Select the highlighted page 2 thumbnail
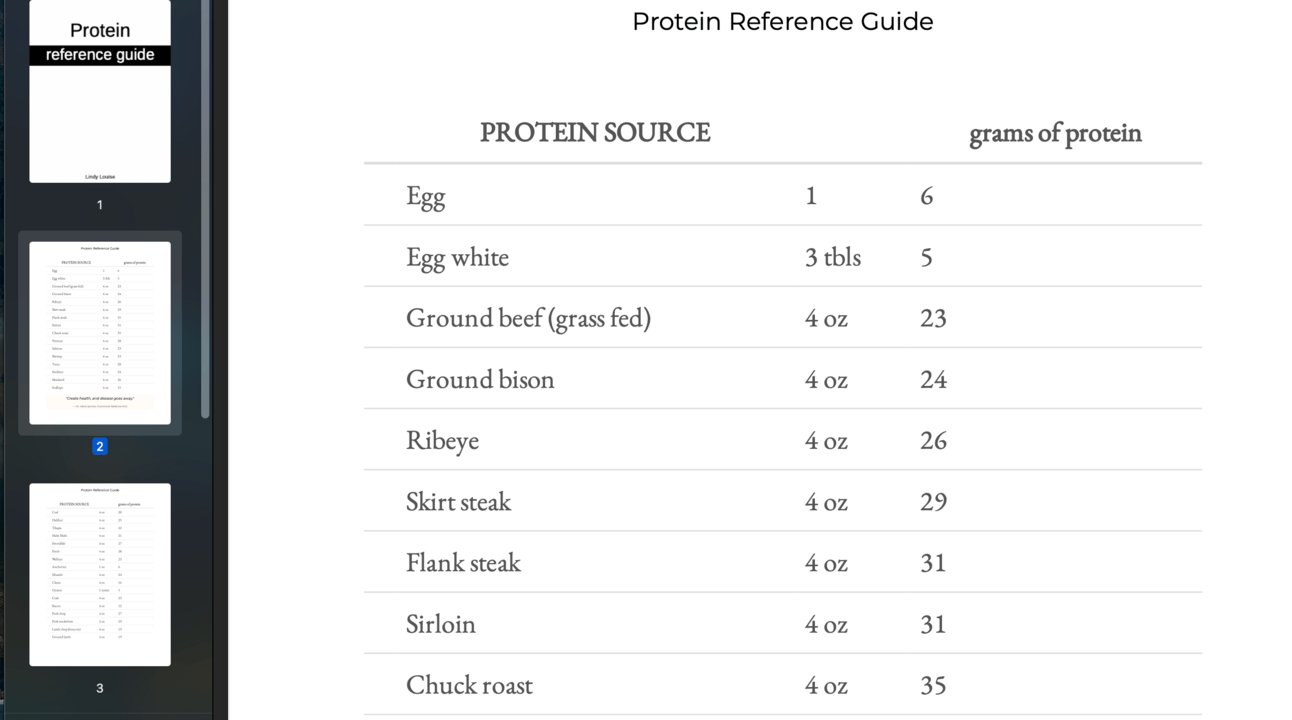The image size is (1292, 720). pos(100,333)
